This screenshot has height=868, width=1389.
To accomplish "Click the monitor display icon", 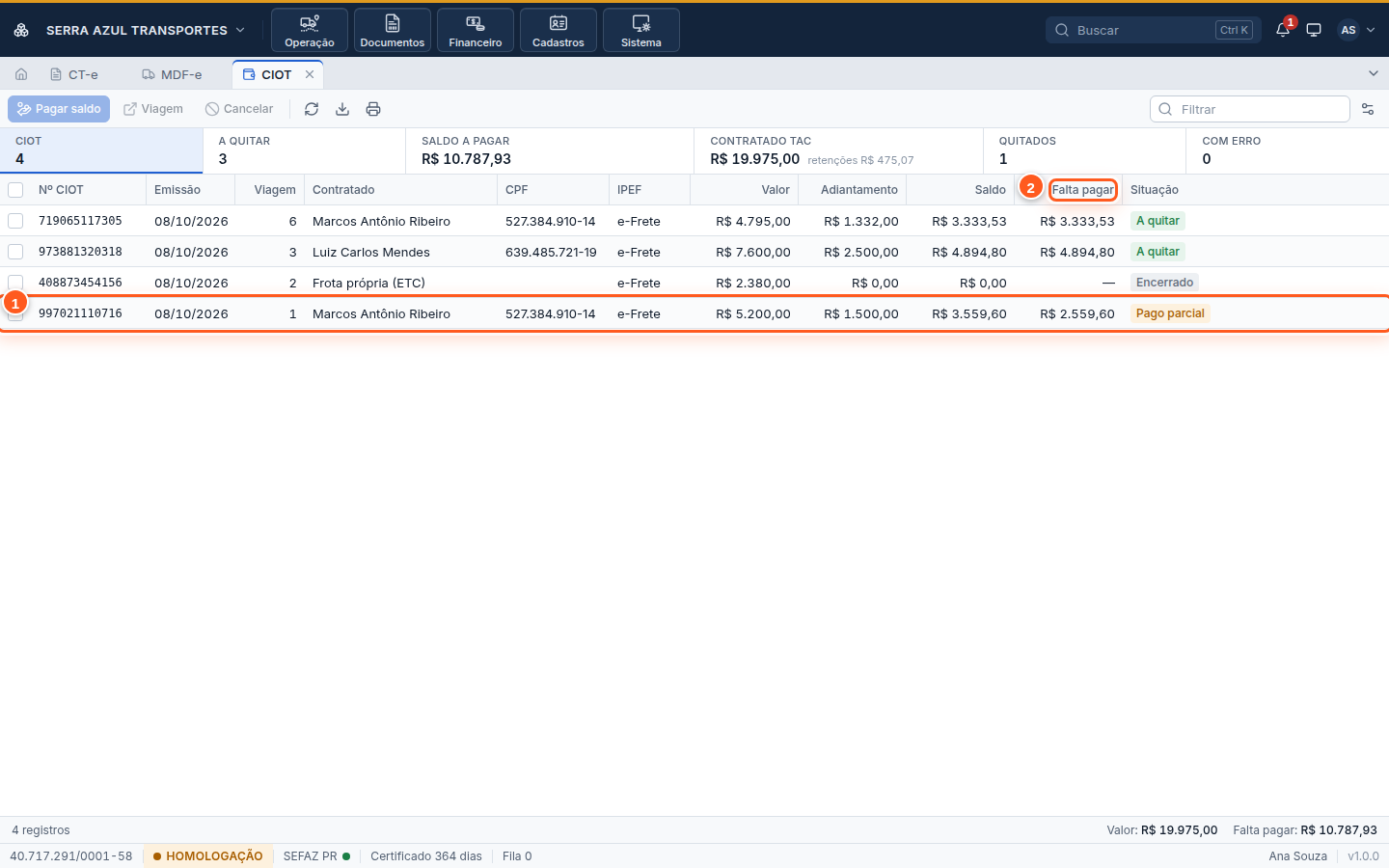I will point(1314,30).
